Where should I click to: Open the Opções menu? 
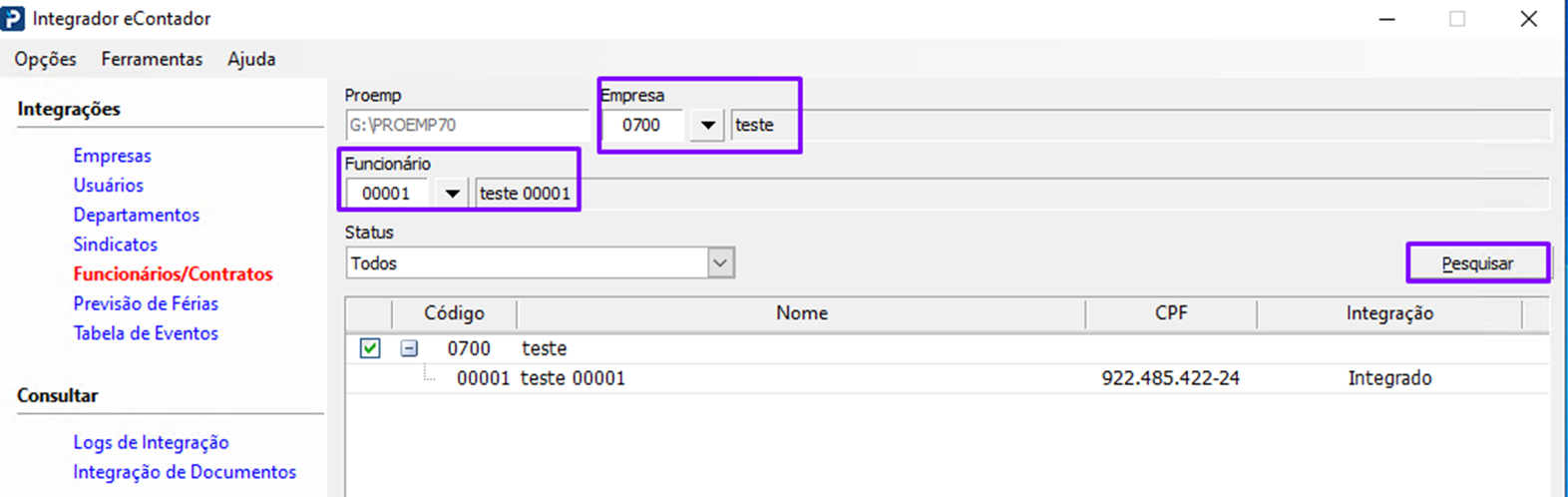[x=45, y=59]
